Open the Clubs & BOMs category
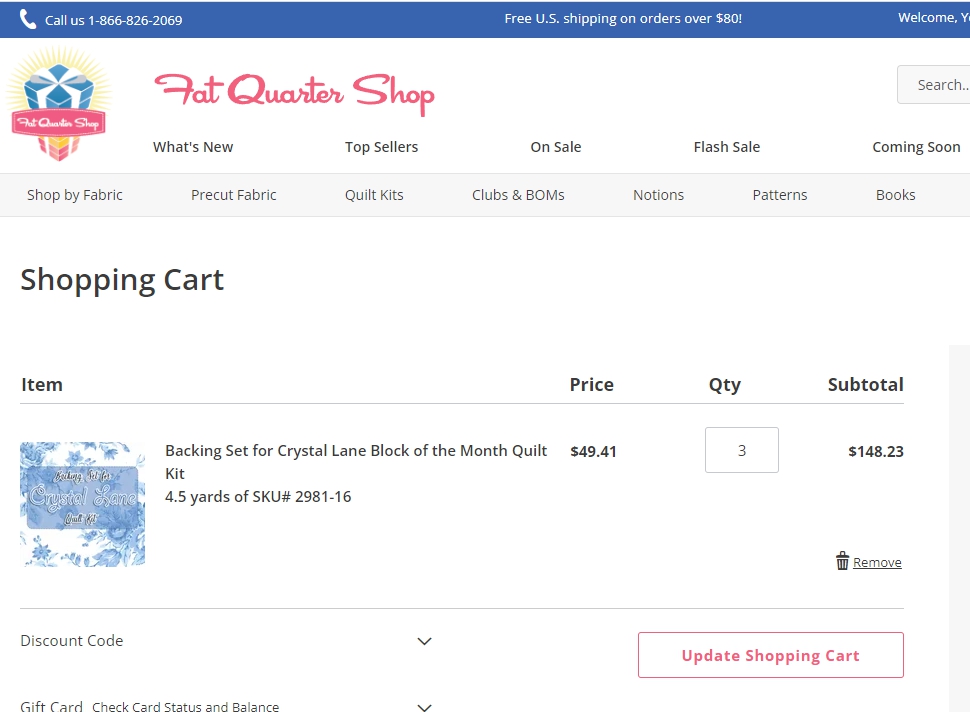 518,195
